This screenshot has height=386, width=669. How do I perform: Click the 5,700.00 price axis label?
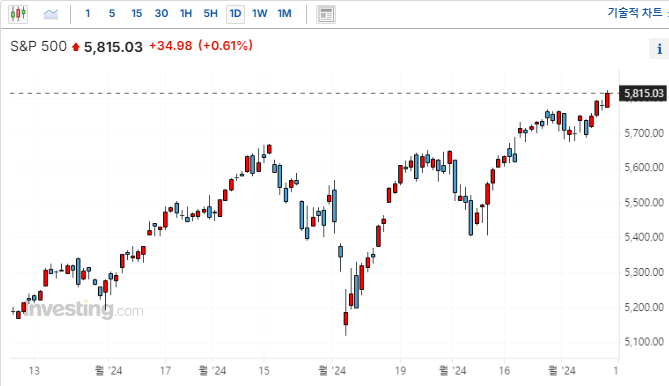tap(644, 134)
